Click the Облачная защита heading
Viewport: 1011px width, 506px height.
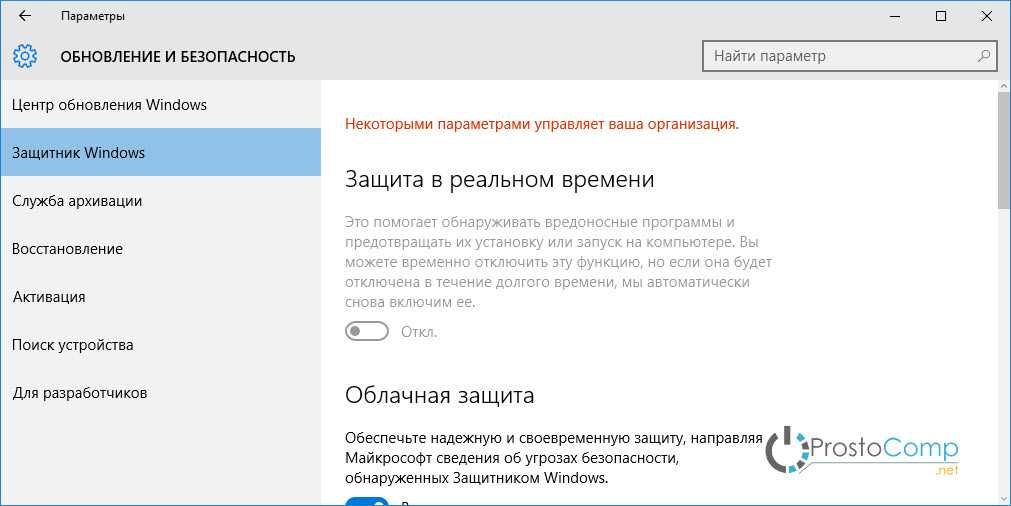tap(440, 394)
